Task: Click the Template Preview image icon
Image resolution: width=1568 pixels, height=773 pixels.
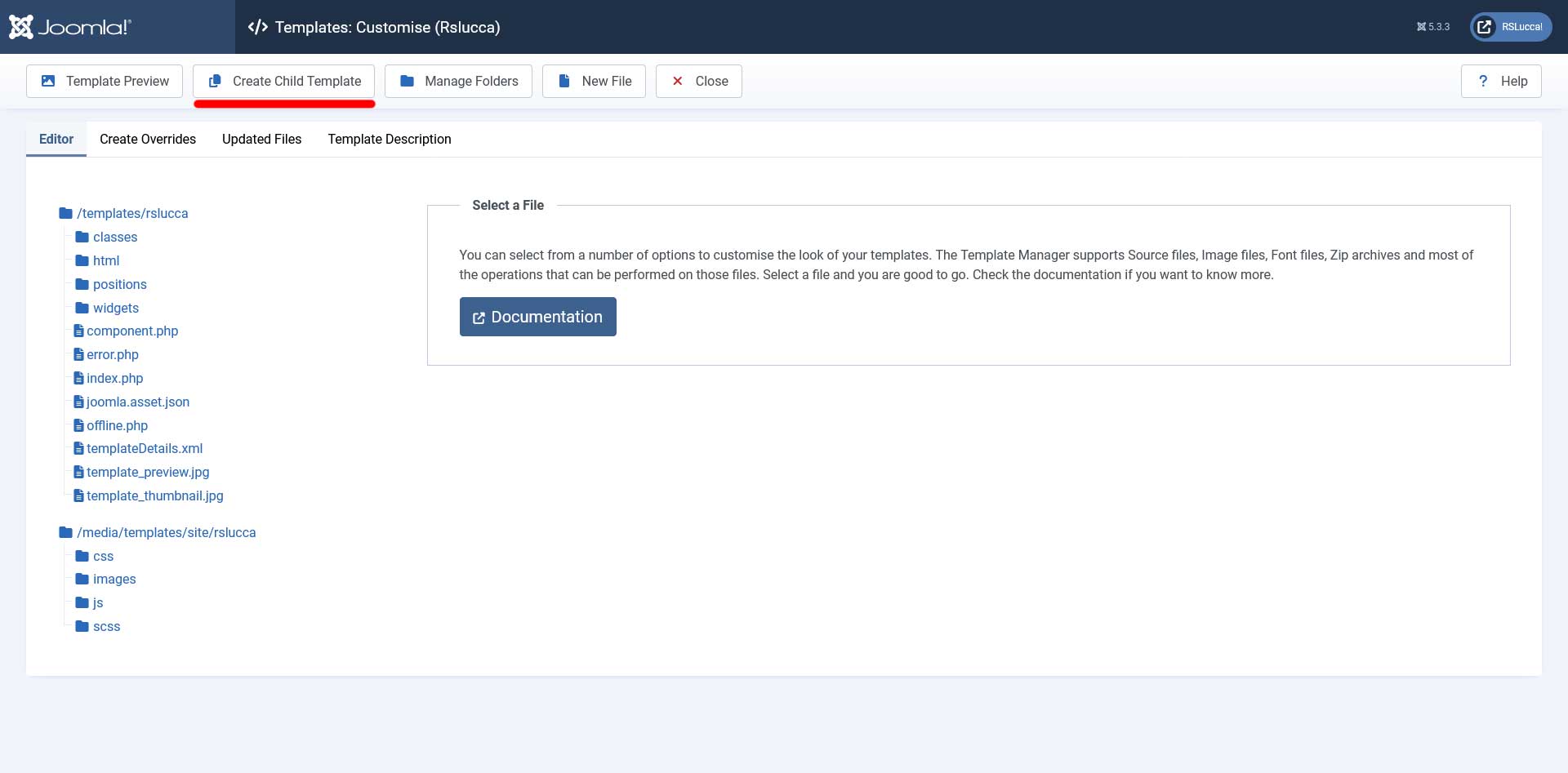Action: tap(48, 81)
